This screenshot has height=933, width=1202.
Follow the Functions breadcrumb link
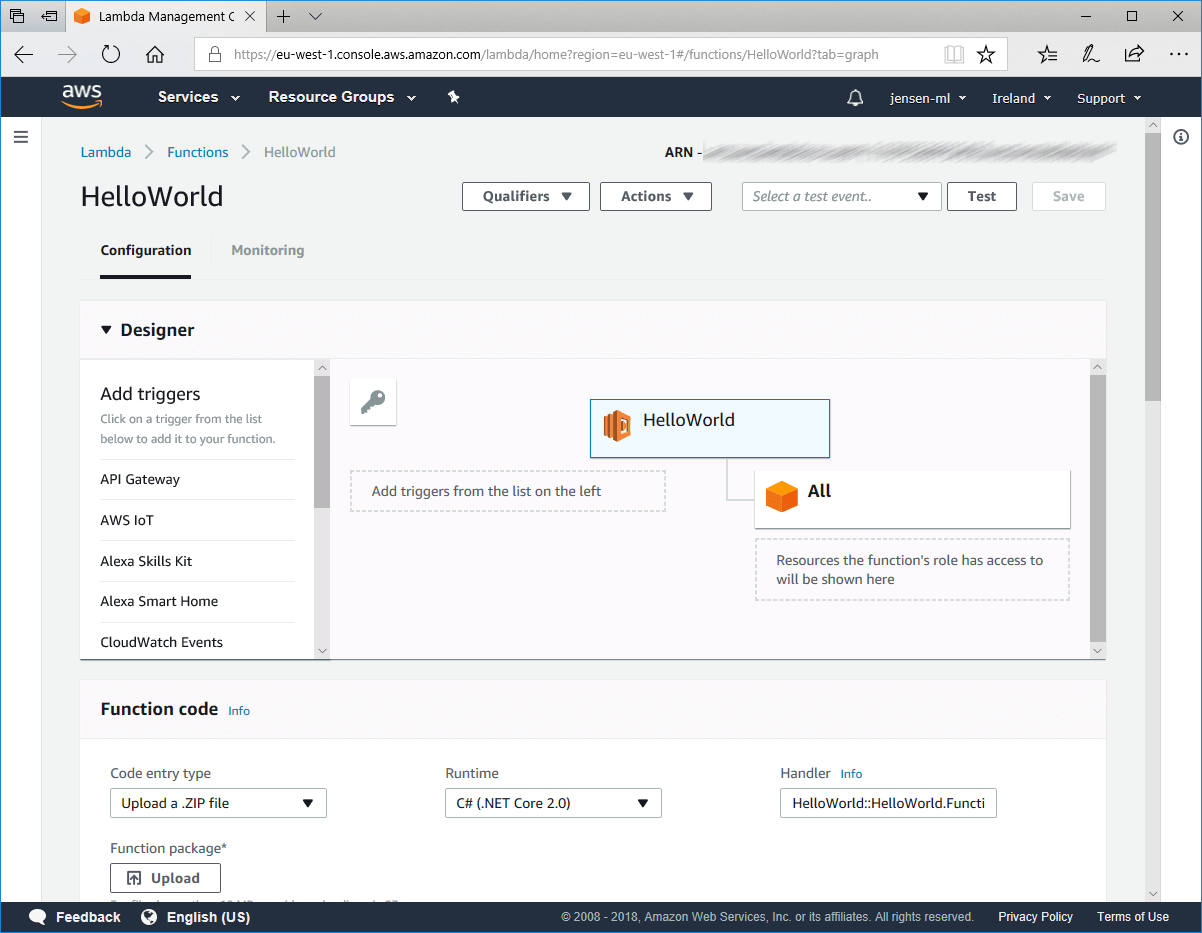[198, 152]
